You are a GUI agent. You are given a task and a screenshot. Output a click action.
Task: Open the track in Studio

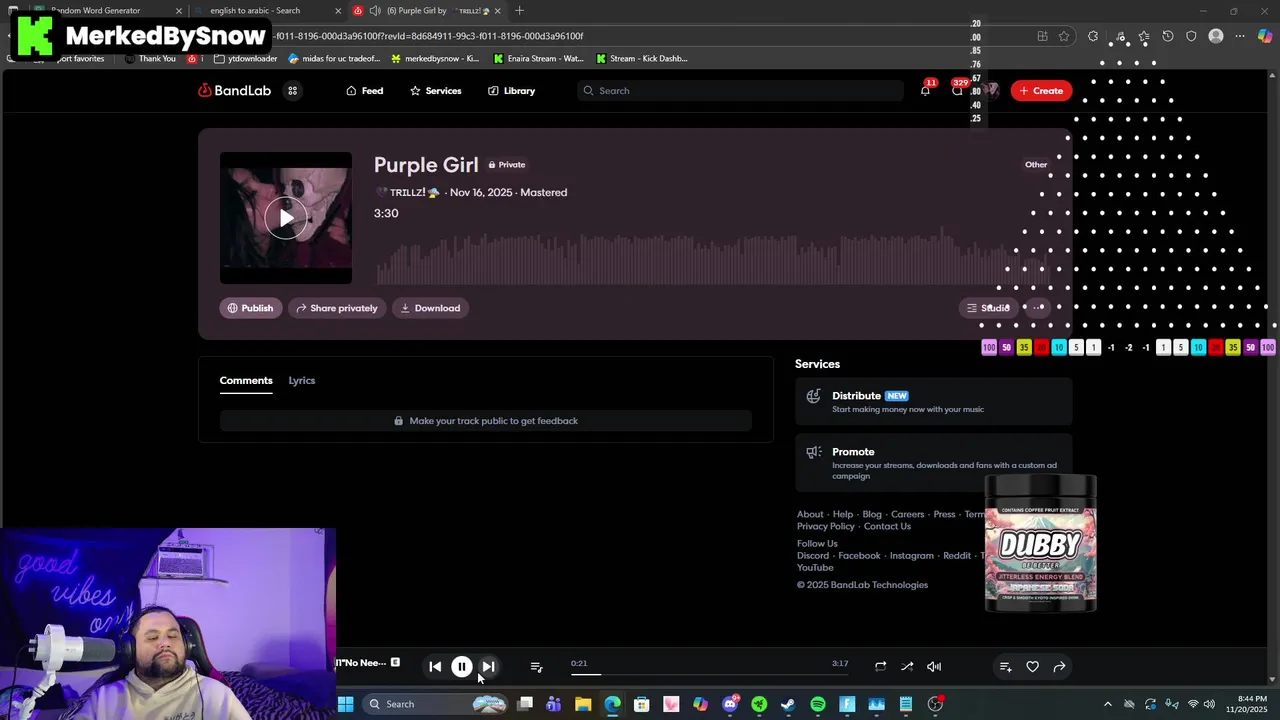point(988,308)
